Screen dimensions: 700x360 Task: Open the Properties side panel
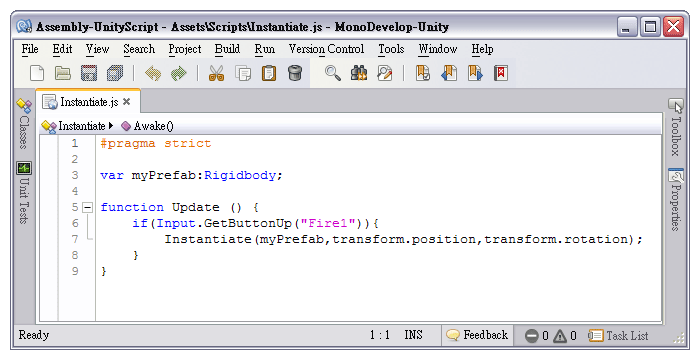pos(676,200)
